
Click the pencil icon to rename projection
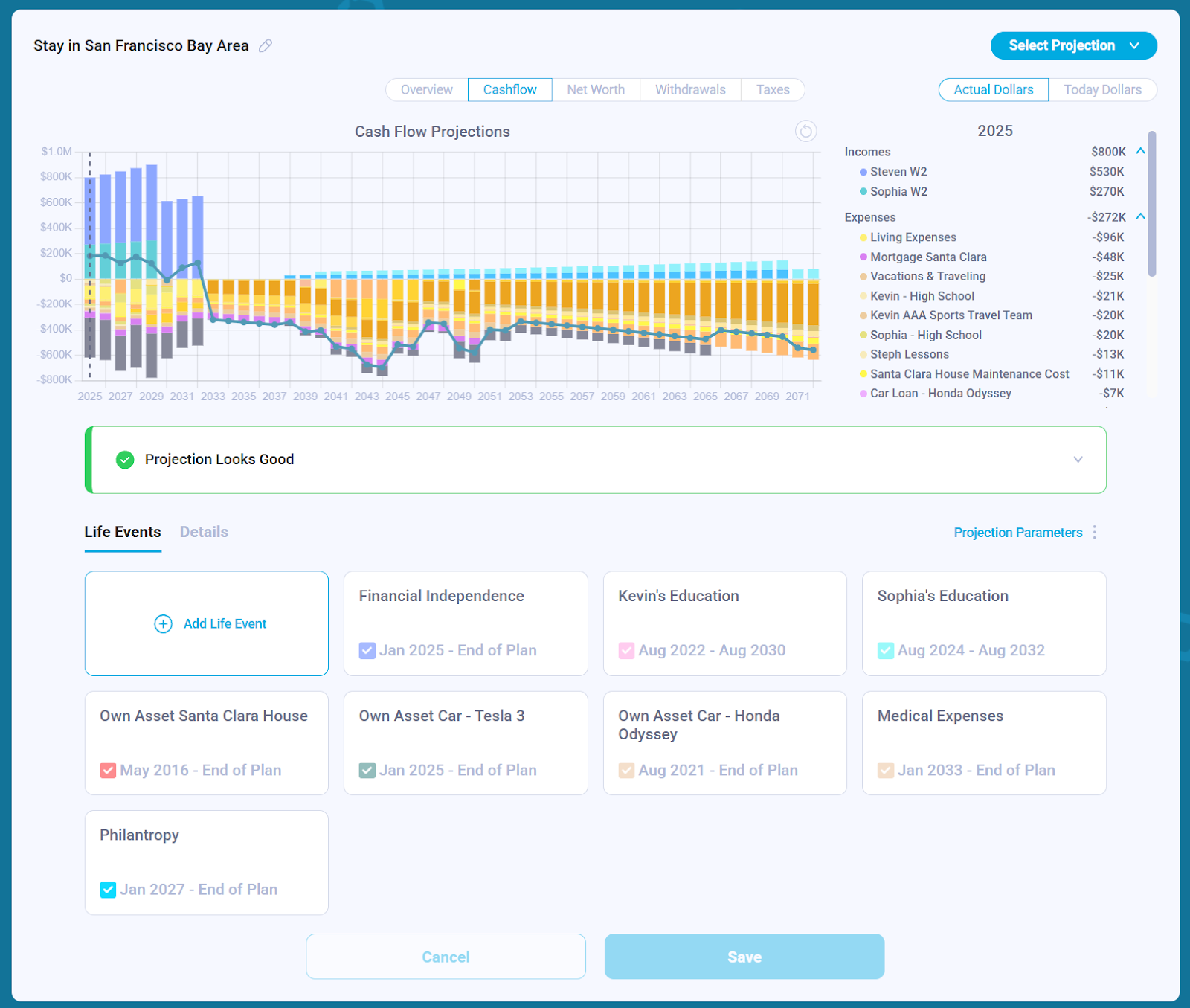(266, 46)
